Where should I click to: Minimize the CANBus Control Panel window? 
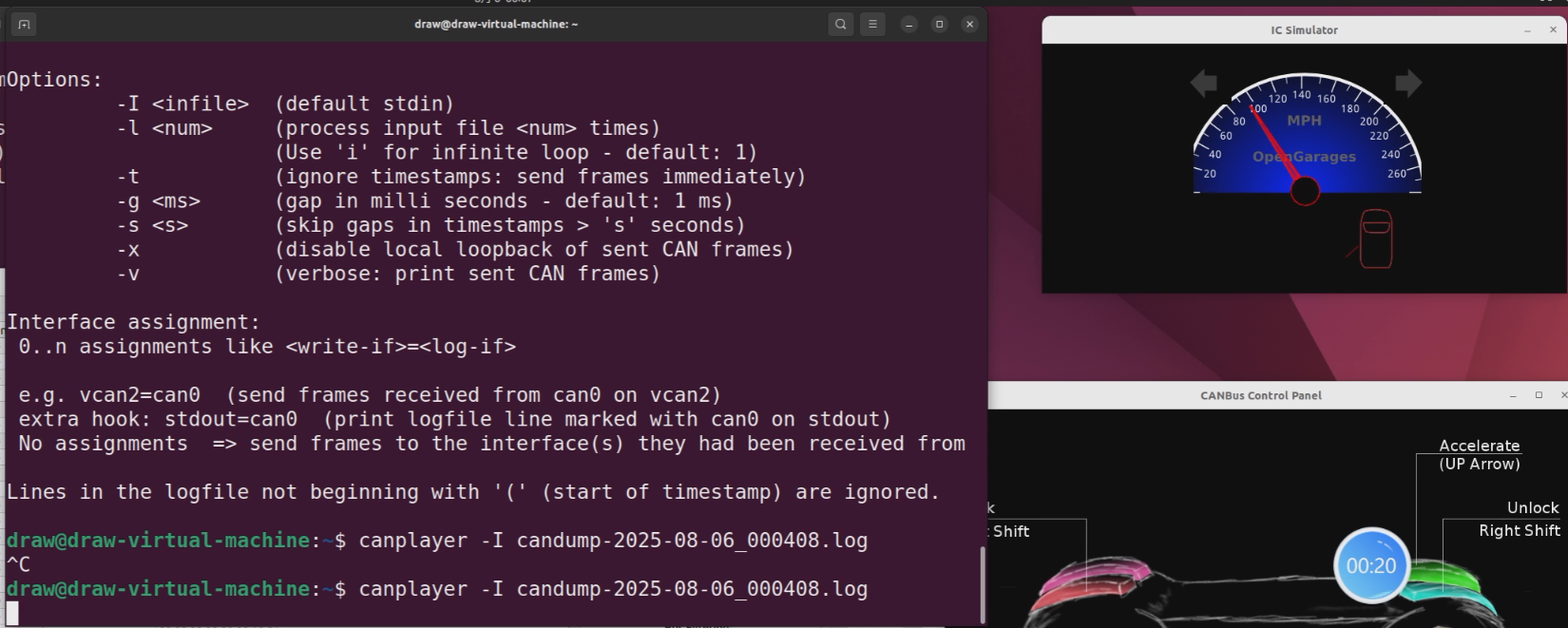pos(1513,395)
